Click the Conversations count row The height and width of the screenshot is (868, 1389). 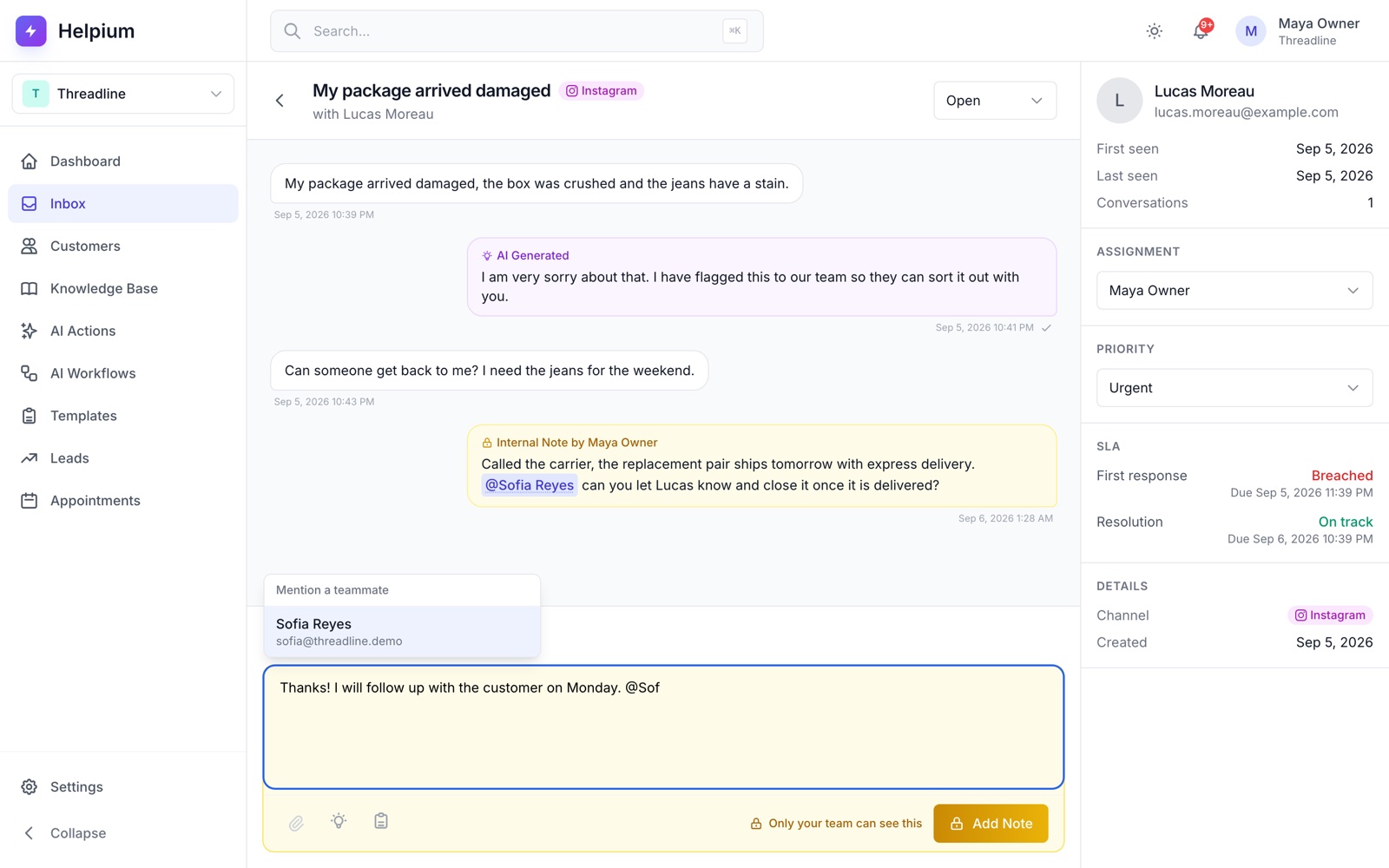pyautogui.click(x=1234, y=203)
